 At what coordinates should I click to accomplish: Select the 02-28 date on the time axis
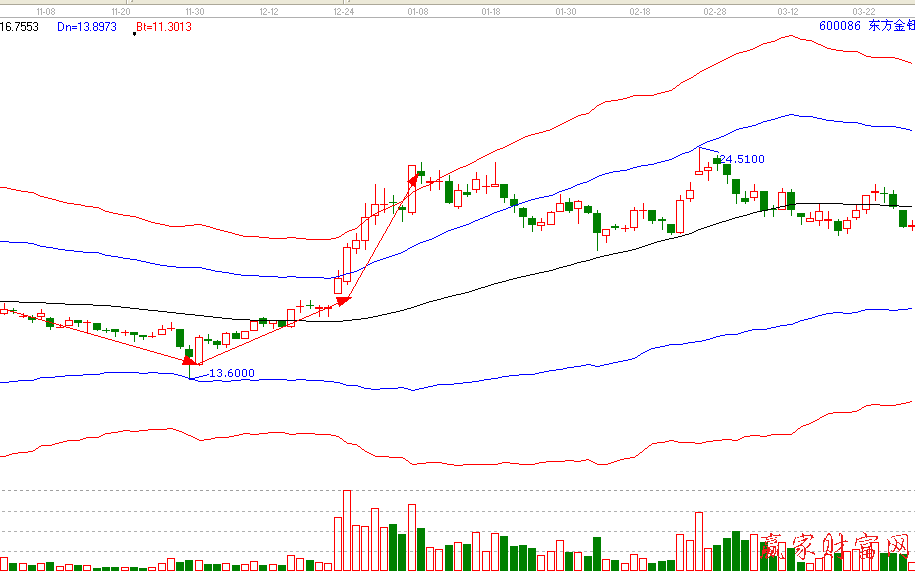(x=714, y=11)
